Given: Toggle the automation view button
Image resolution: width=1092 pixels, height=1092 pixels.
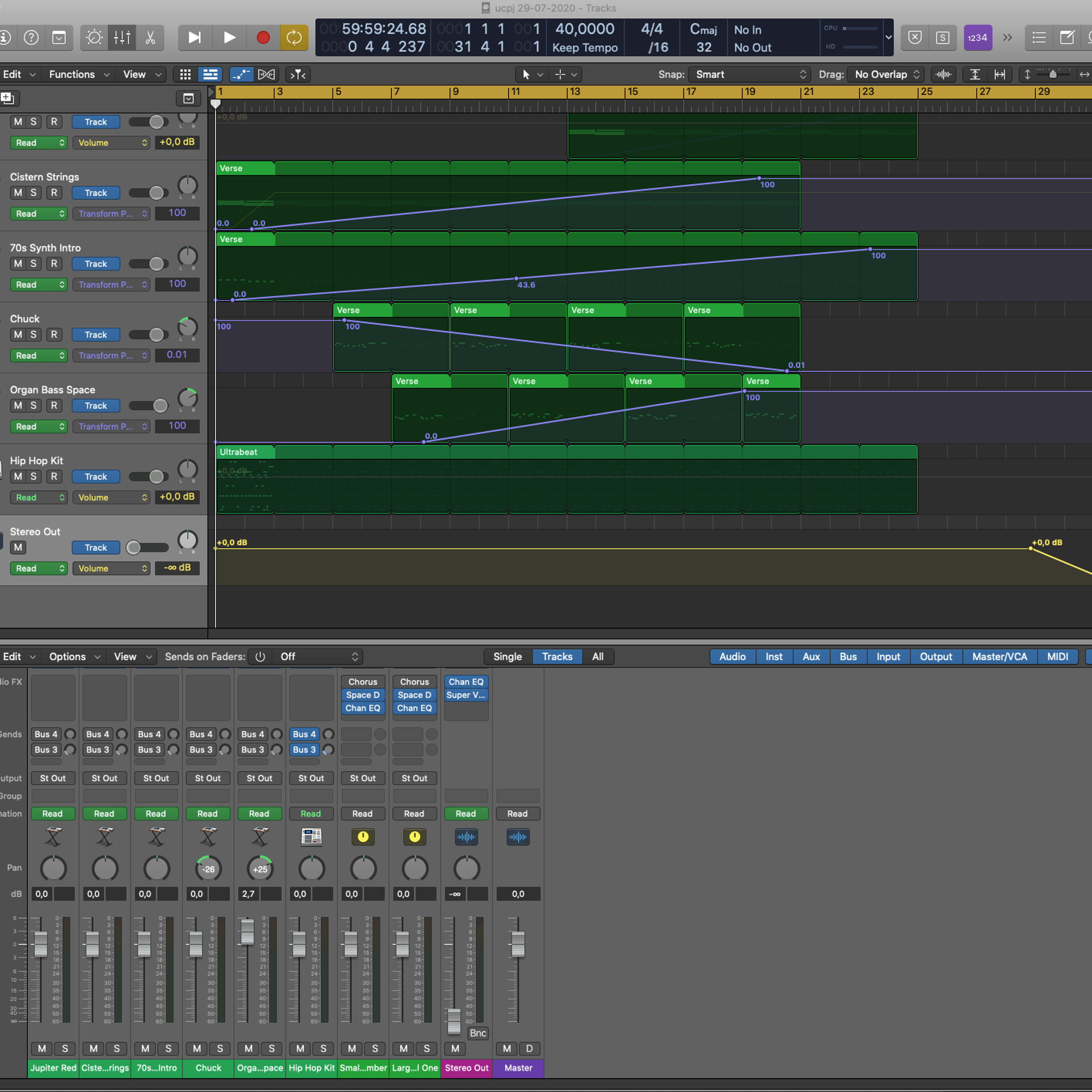Looking at the screenshot, I should click(x=241, y=75).
